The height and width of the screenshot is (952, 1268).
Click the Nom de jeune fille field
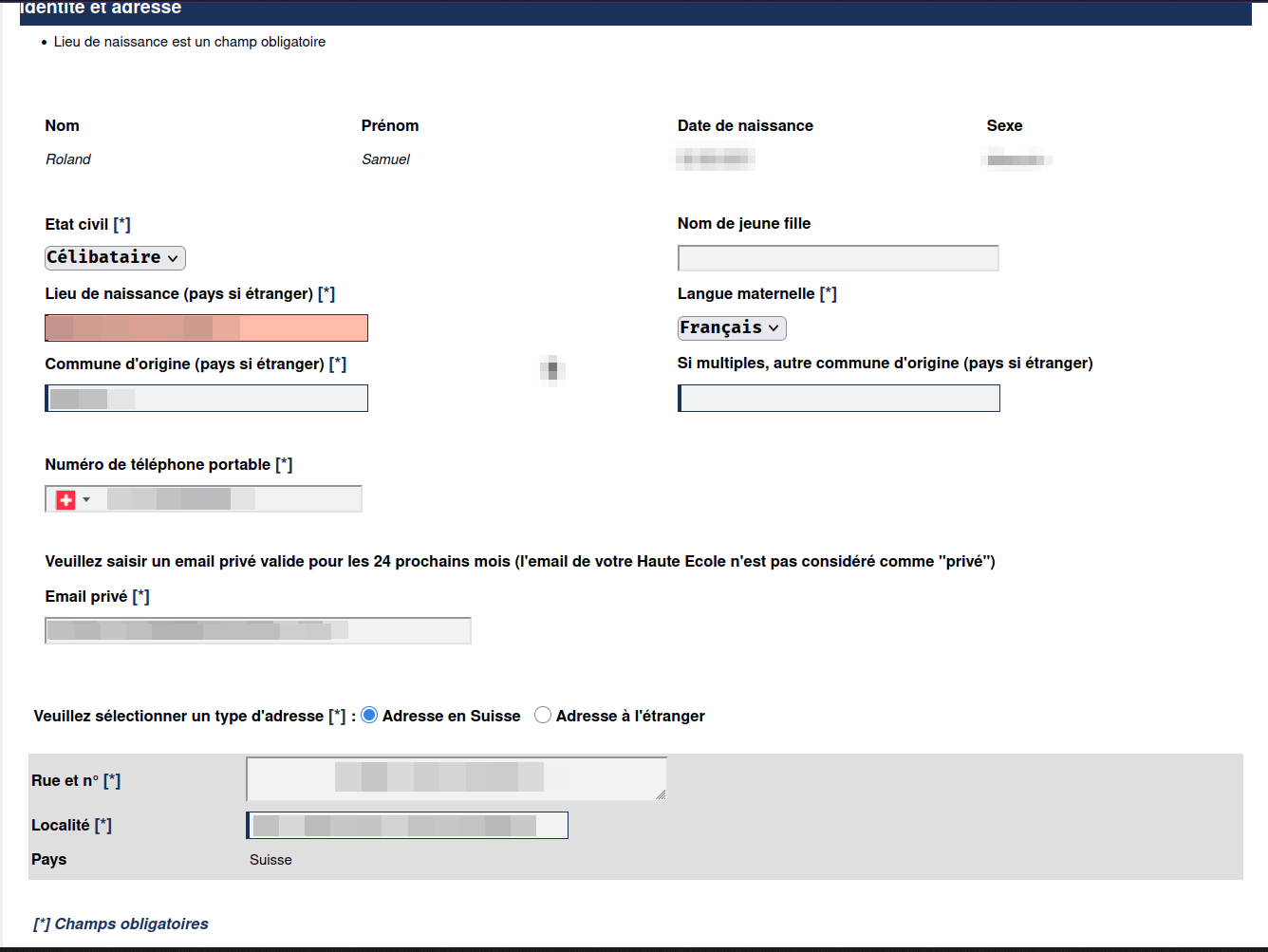click(x=837, y=257)
